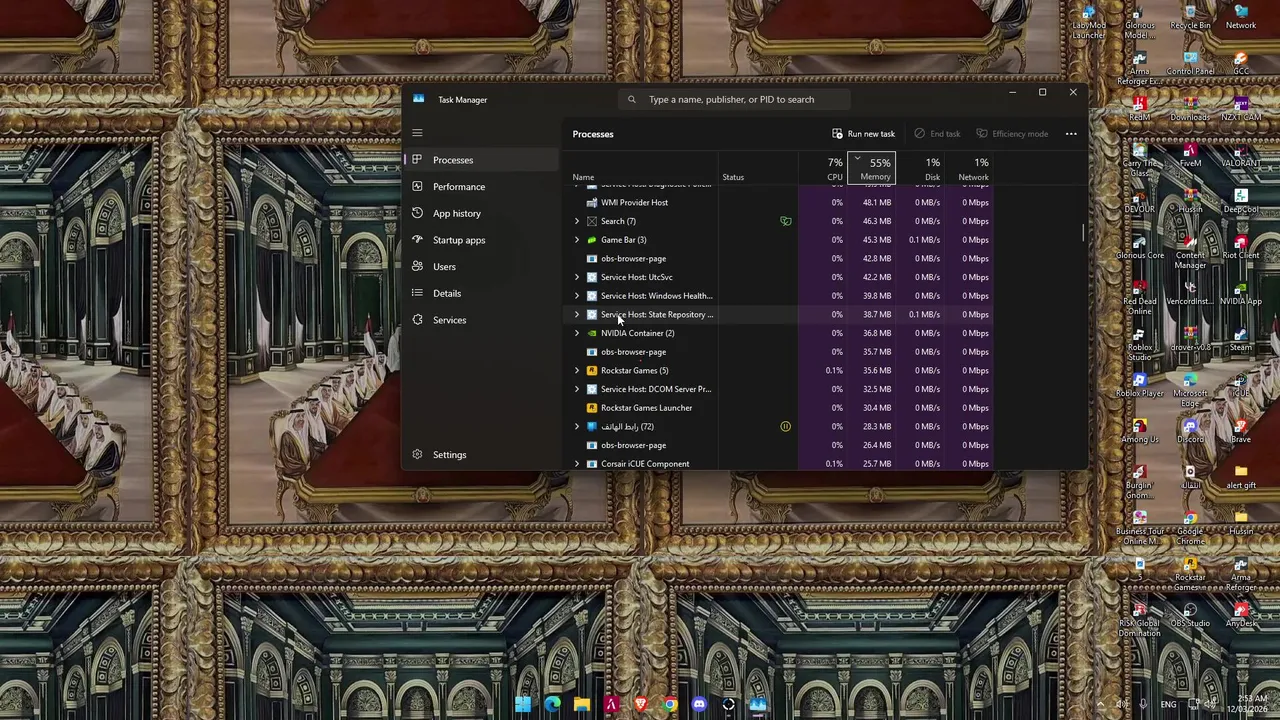This screenshot has width=1280, height=720.
Task: Open the Discord desktop shortcut
Action: coord(1190,432)
